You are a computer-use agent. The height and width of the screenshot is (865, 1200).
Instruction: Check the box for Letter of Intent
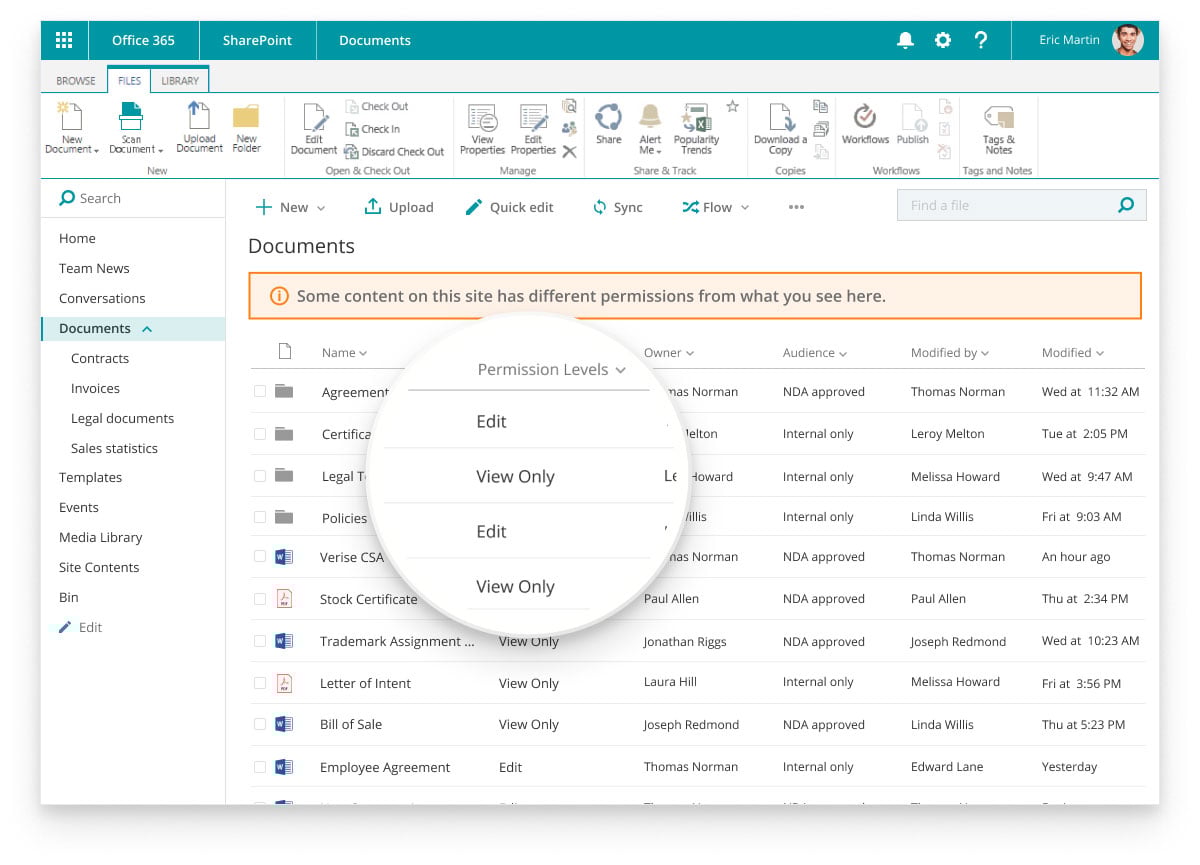[260, 683]
